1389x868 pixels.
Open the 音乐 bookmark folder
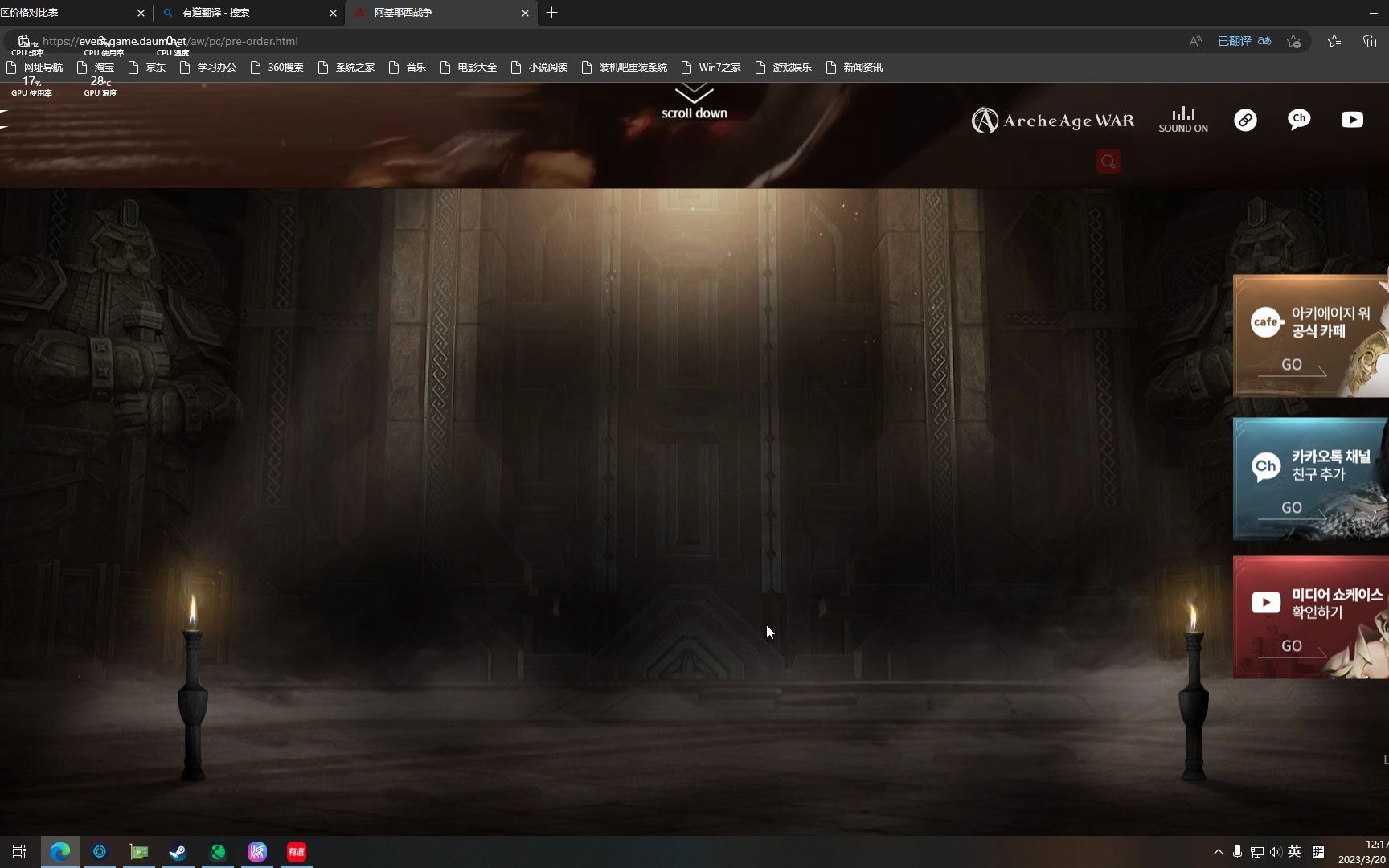[408, 68]
